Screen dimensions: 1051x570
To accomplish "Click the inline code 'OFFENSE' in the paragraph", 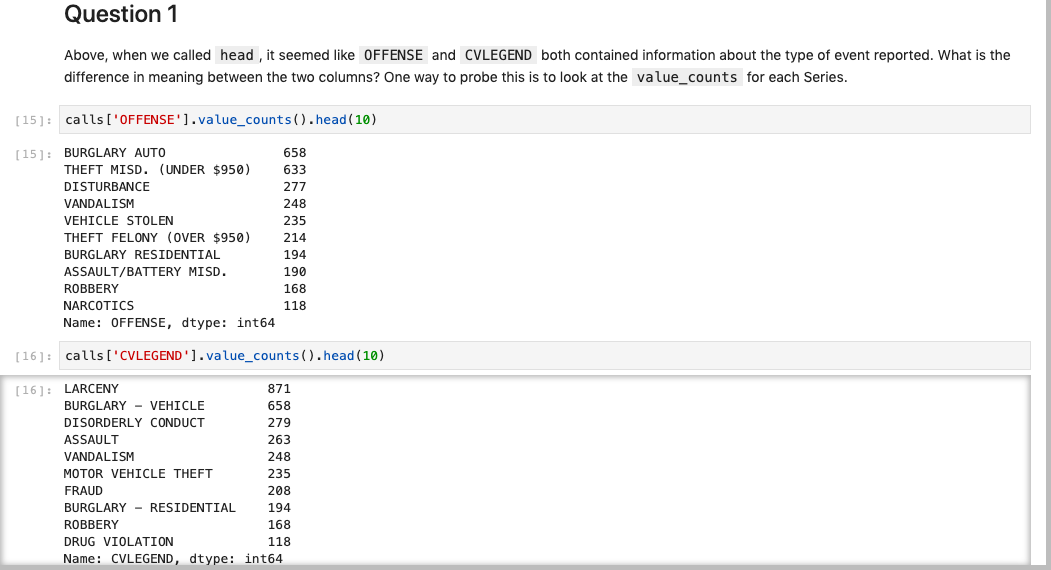I will [x=393, y=55].
